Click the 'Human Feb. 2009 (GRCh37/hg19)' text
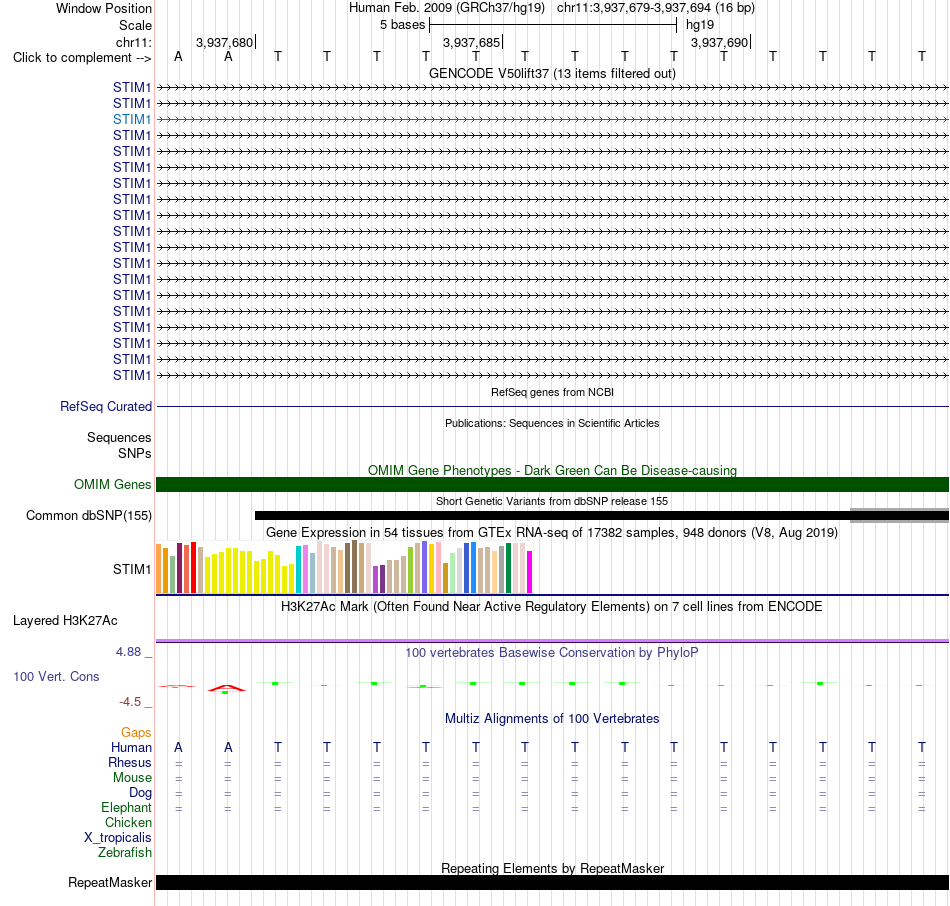 [x=447, y=8]
